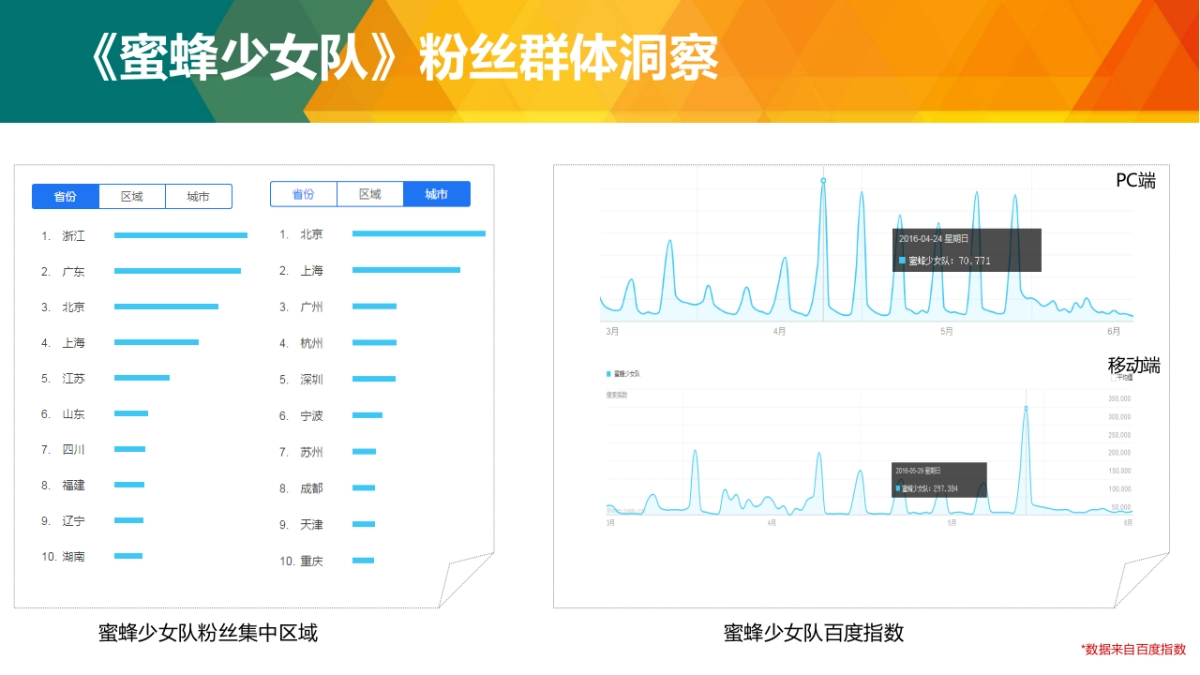Screen dimensions: 1200x675
Task: Click the 数据来自百度指数 footnote
Action: click(x=1133, y=649)
